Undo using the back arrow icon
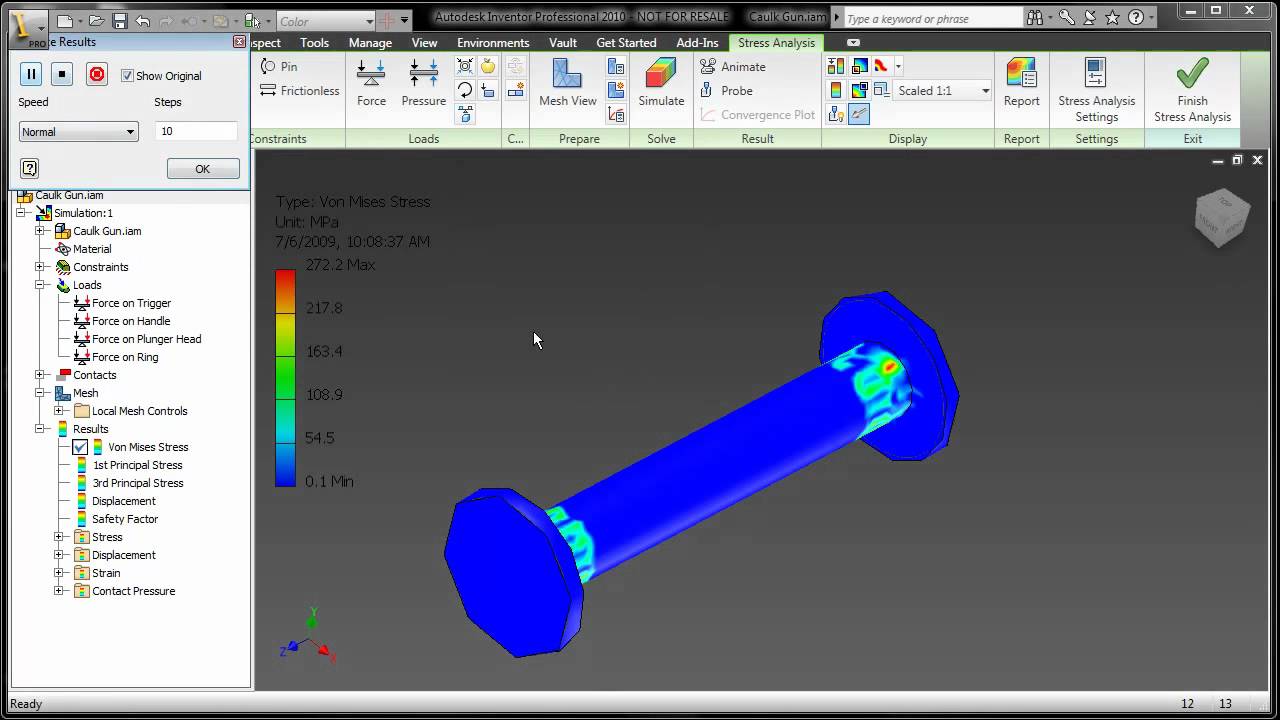 click(142, 21)
